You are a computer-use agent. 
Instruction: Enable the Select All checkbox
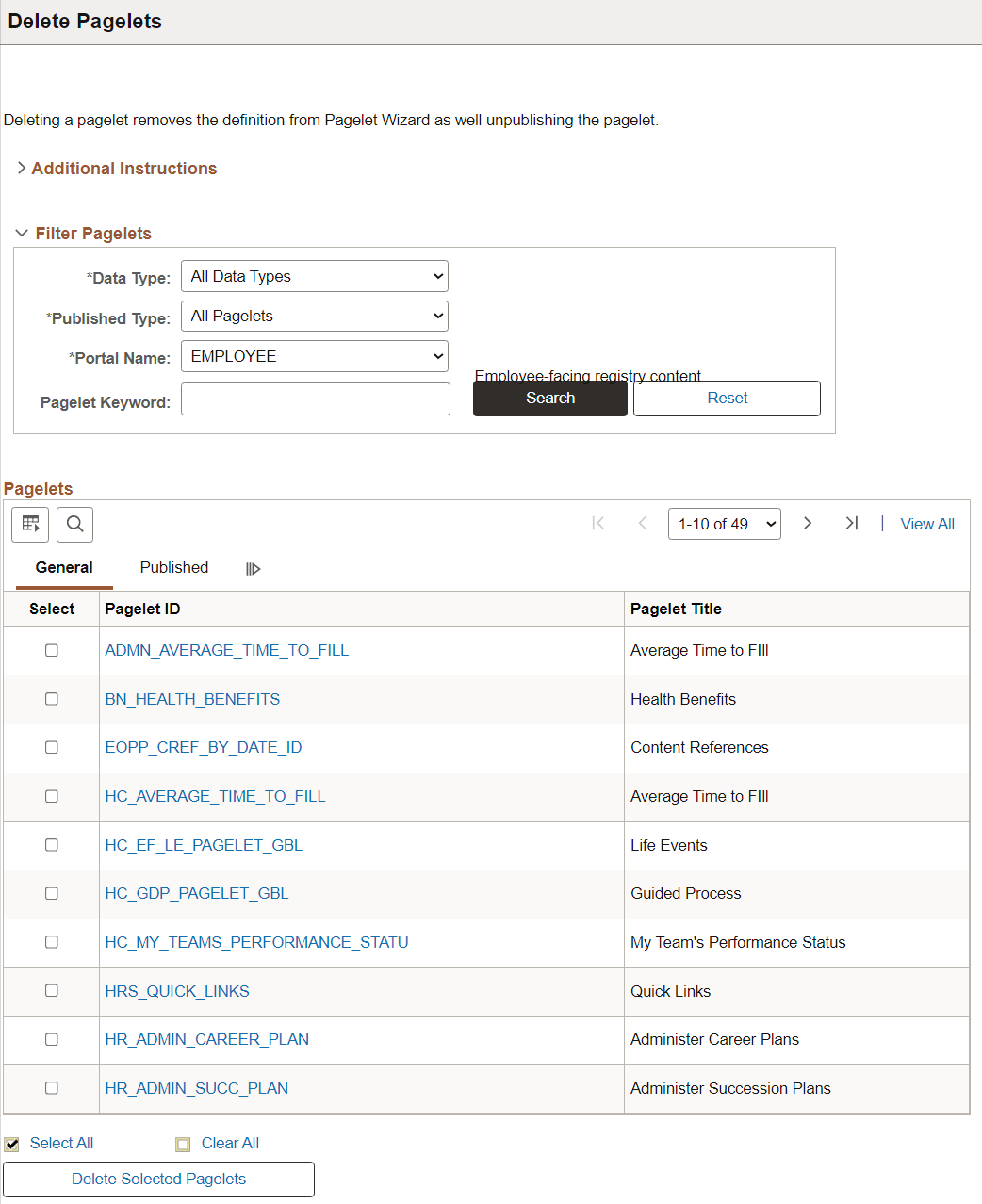click(x=12, y=1143)
